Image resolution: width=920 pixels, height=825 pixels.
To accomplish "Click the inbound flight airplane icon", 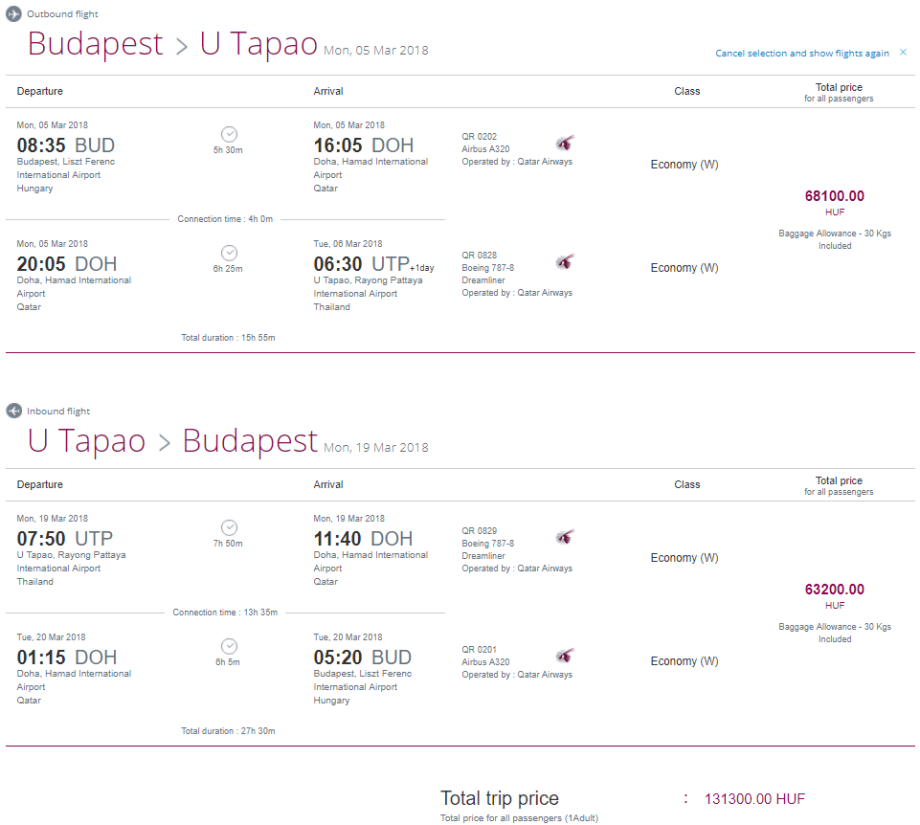I will pos(14,411).
